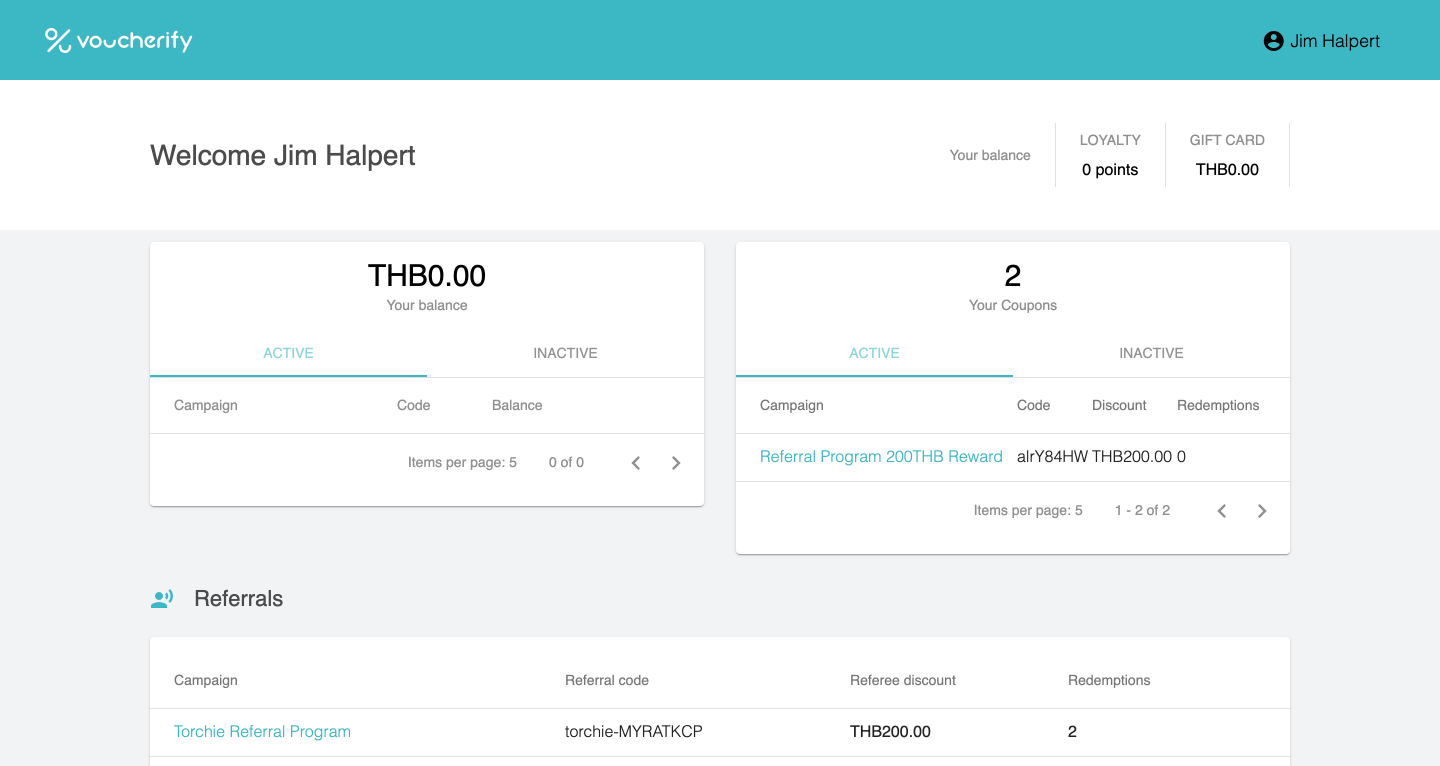Show Inactive coupons tab
1440x766 pixels.
[x=1151, y=353]
